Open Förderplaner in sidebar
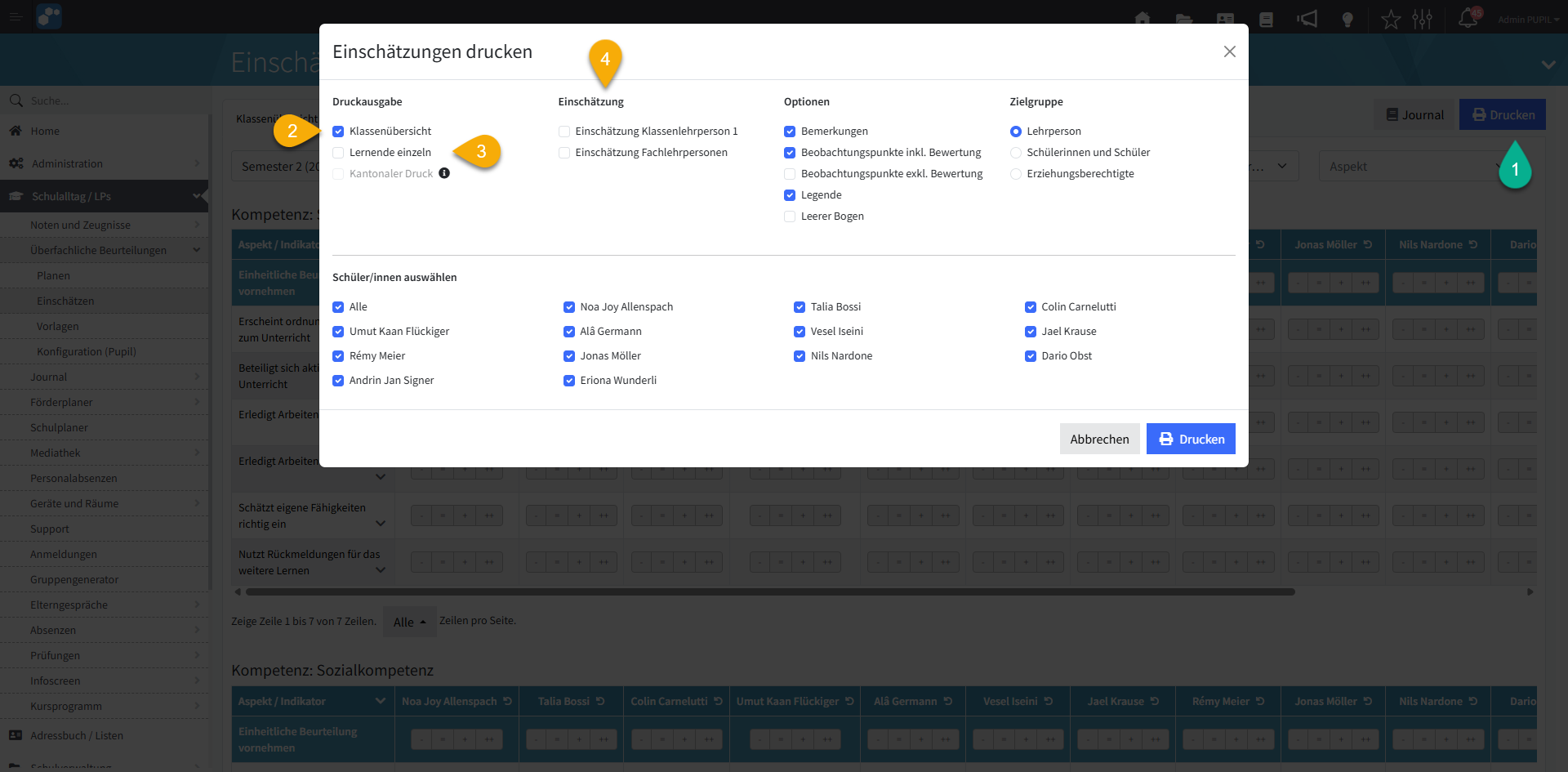This screenshot has width=1568, height=772. coord(104,402)
